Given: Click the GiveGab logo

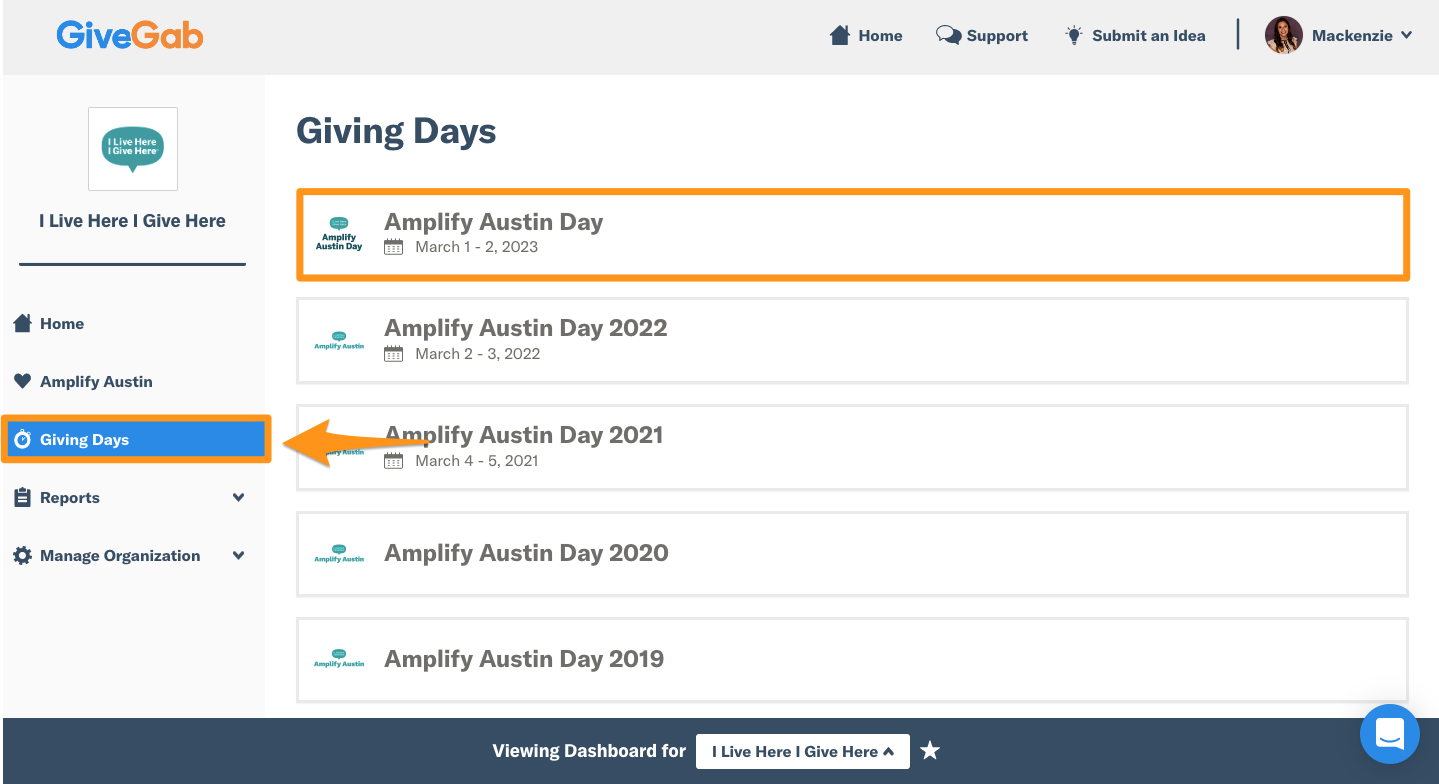Looking at the screenshot, I should (130, 35).
